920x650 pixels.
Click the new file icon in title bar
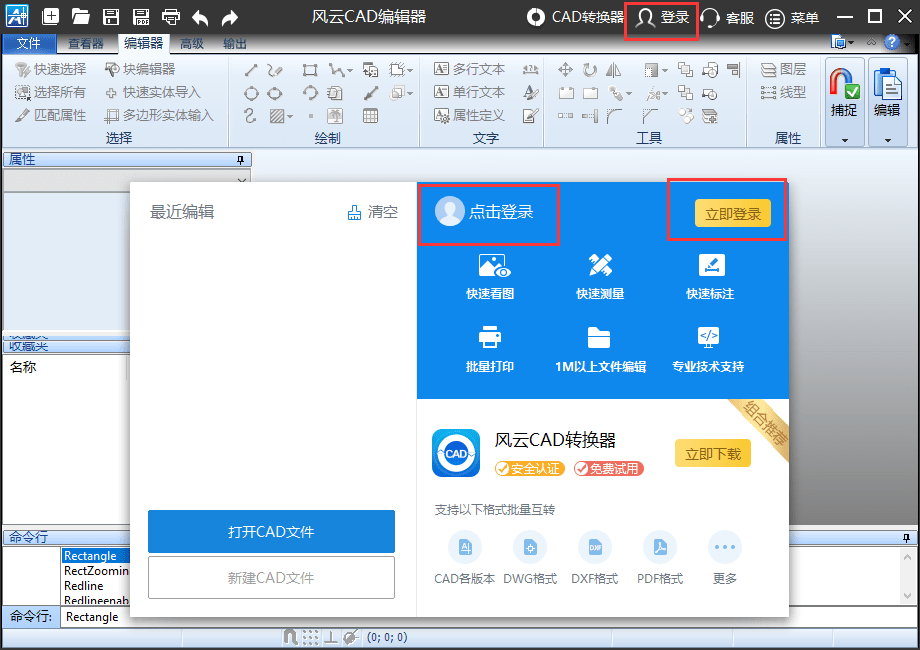(x=50, y=16)
